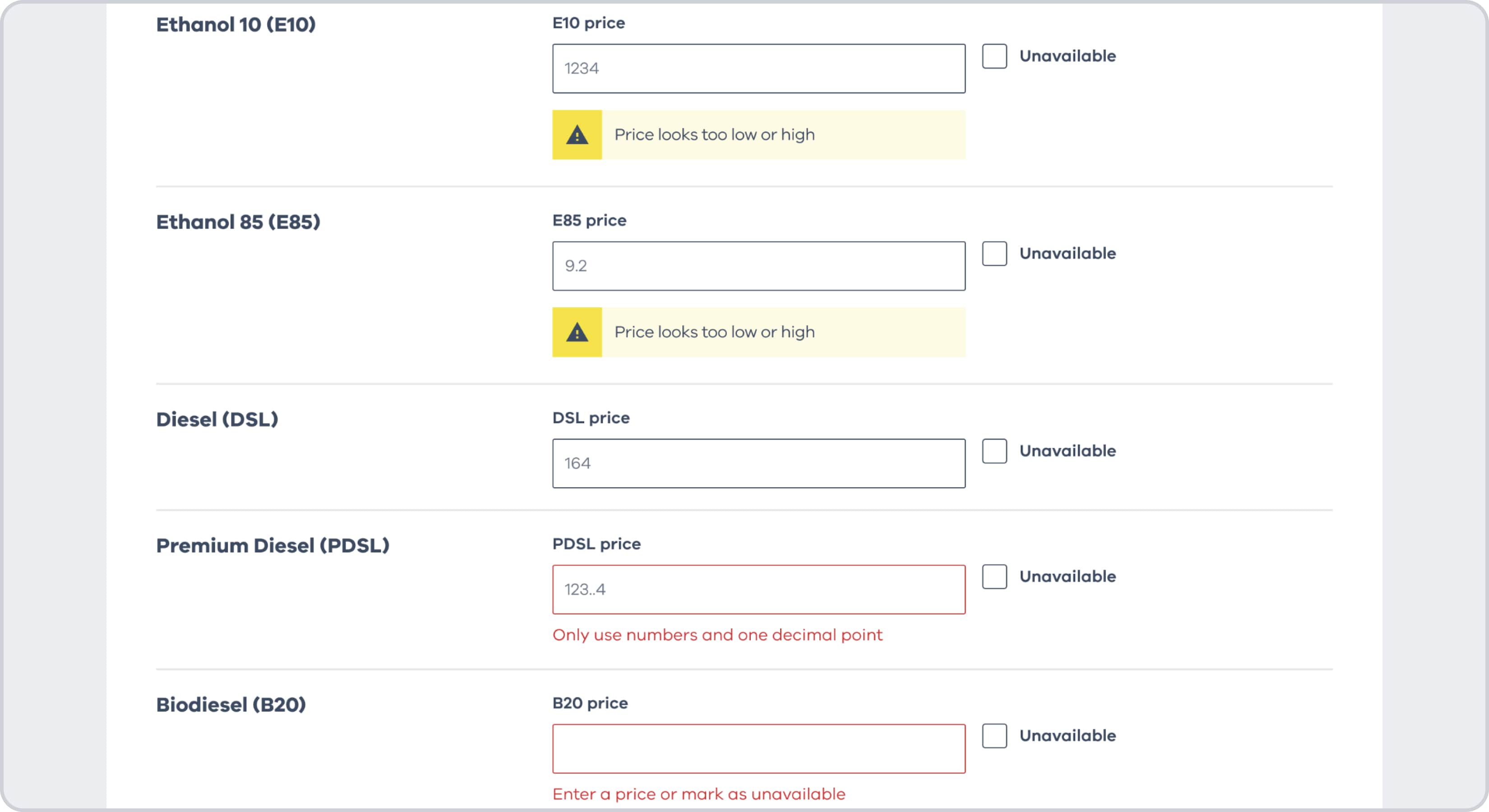Click the E85 price warning message
Image resolution: width=1489 pixels, height=812 pixels.
tap(714, 332)
